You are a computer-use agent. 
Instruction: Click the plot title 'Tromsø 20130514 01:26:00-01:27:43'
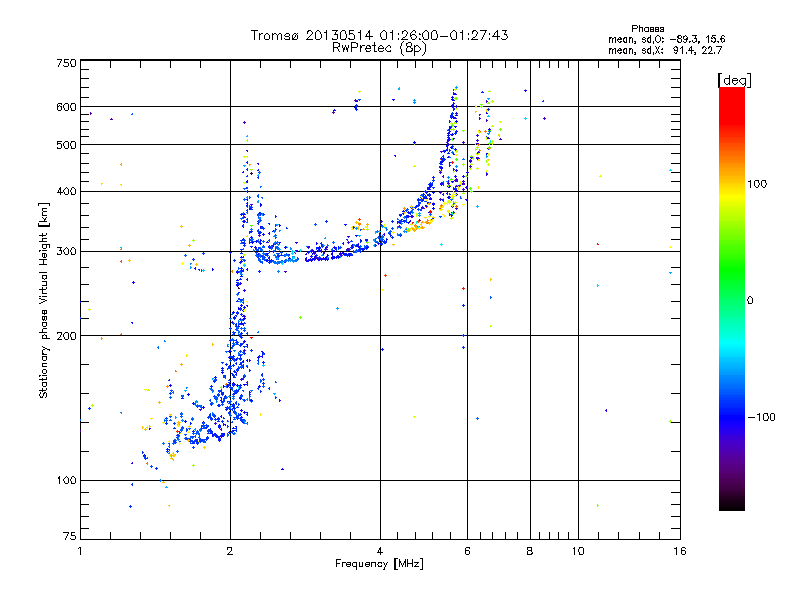[379, 35]
